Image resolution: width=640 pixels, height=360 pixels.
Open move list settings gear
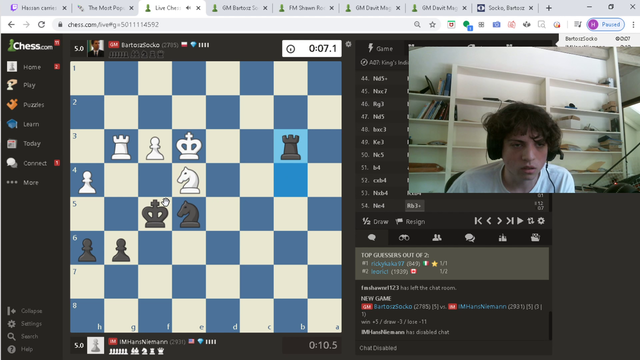click(541, 221)
